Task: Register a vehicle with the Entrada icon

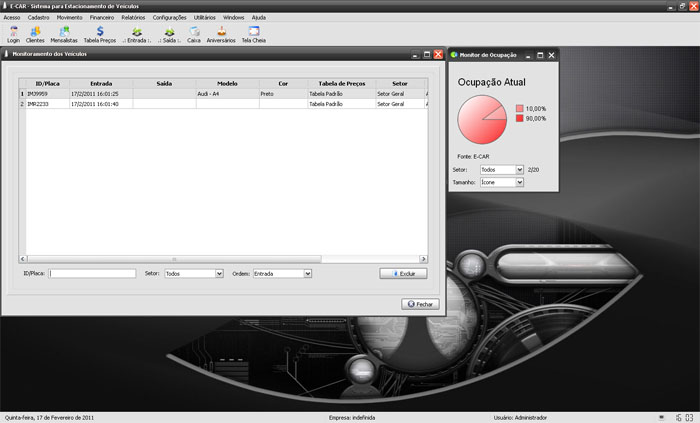Action: [x=136, y=34]
